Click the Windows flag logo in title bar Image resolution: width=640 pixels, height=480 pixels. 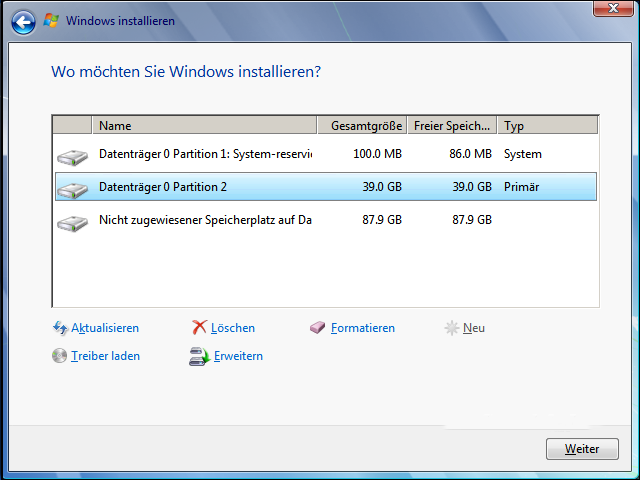coord(51,20)
